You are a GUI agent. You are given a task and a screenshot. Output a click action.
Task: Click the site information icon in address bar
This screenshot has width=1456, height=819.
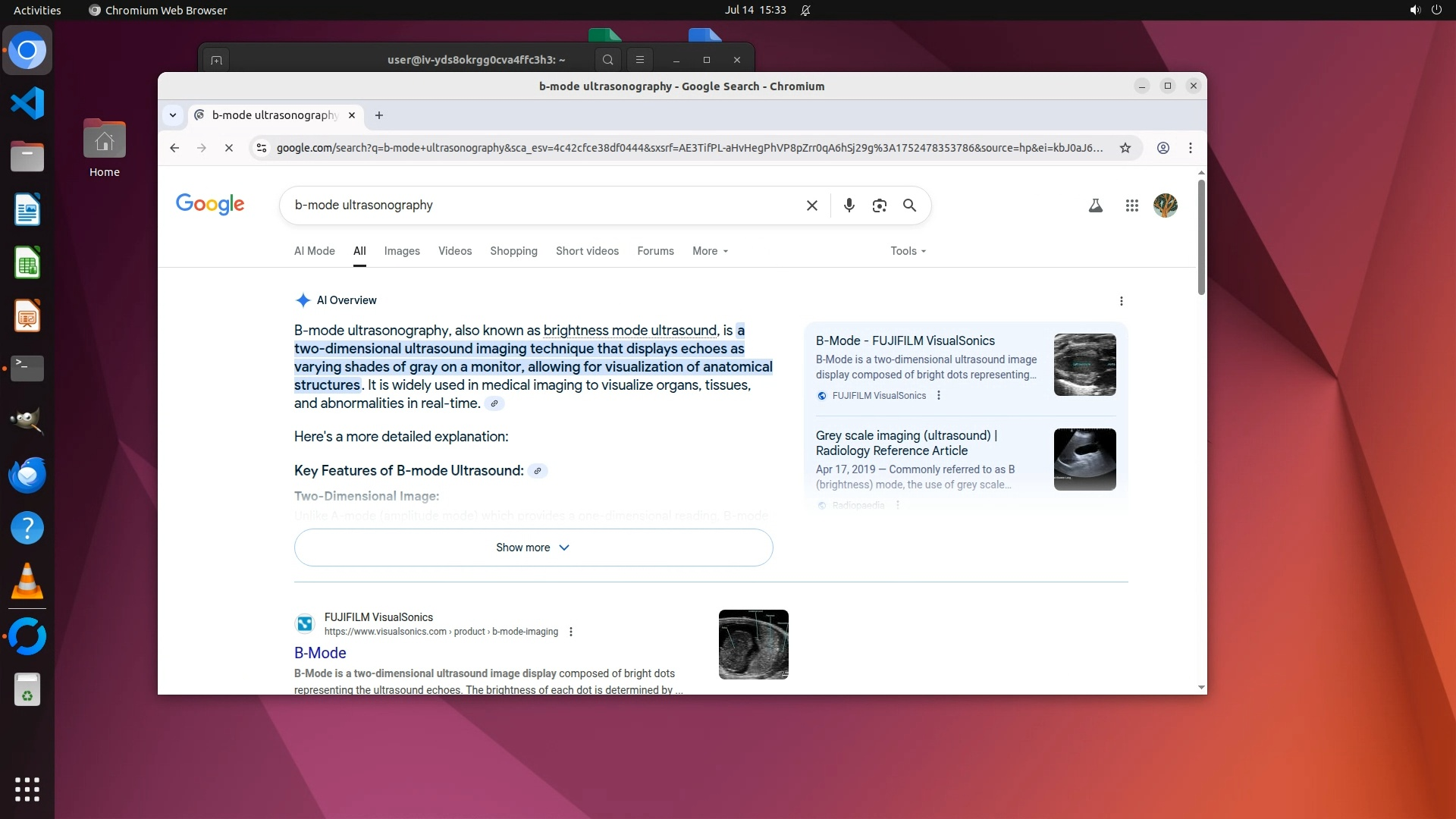click(262, 148)
